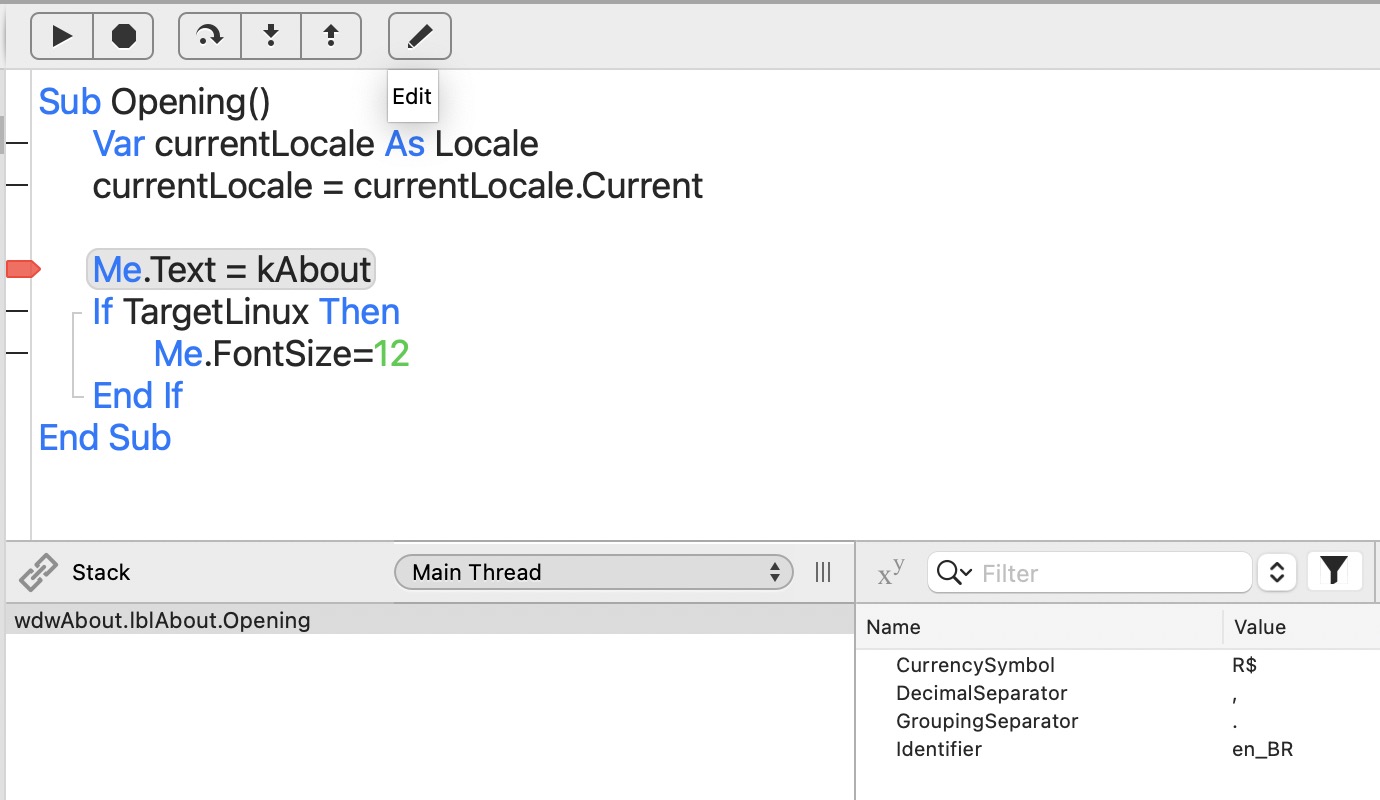
Task: Stop debugging with the Stop button
Action: click(123, 37)
